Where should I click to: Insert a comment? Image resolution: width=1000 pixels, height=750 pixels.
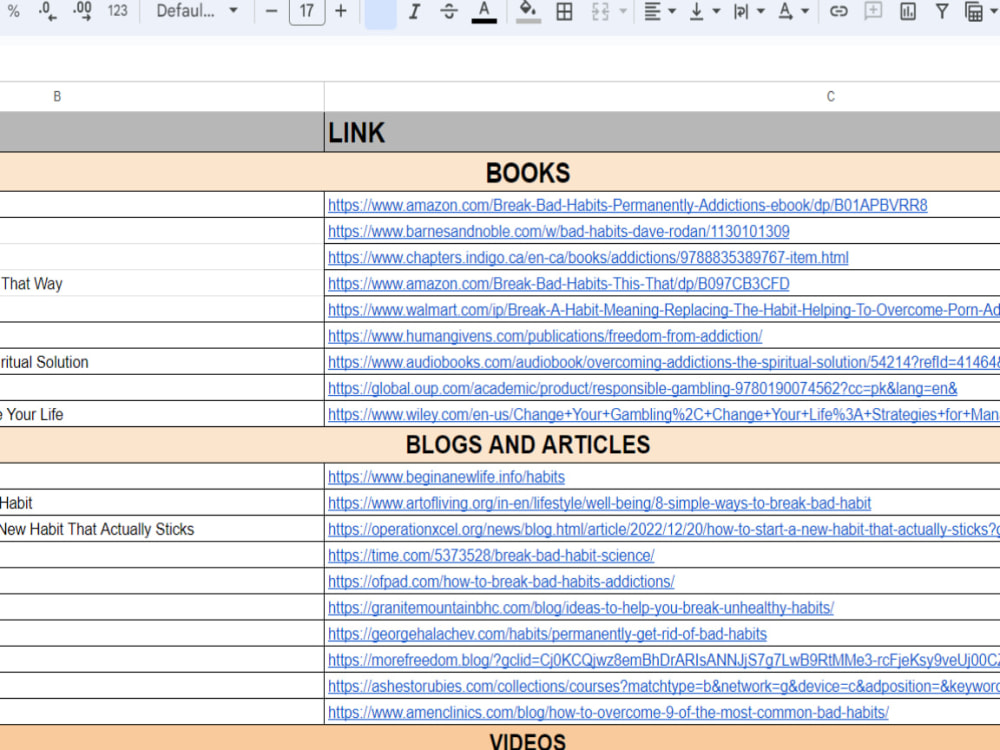pyautogui.click(x=872, y=12)
